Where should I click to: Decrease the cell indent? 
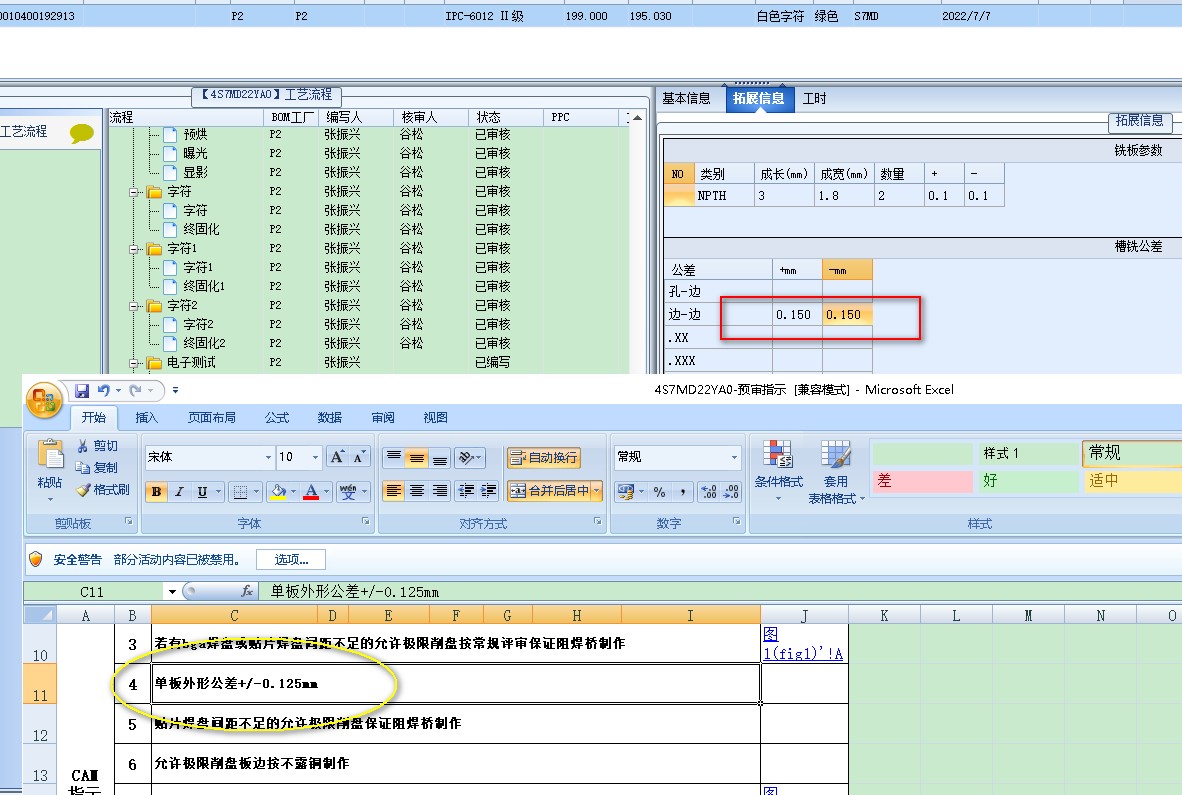point(466,491)
